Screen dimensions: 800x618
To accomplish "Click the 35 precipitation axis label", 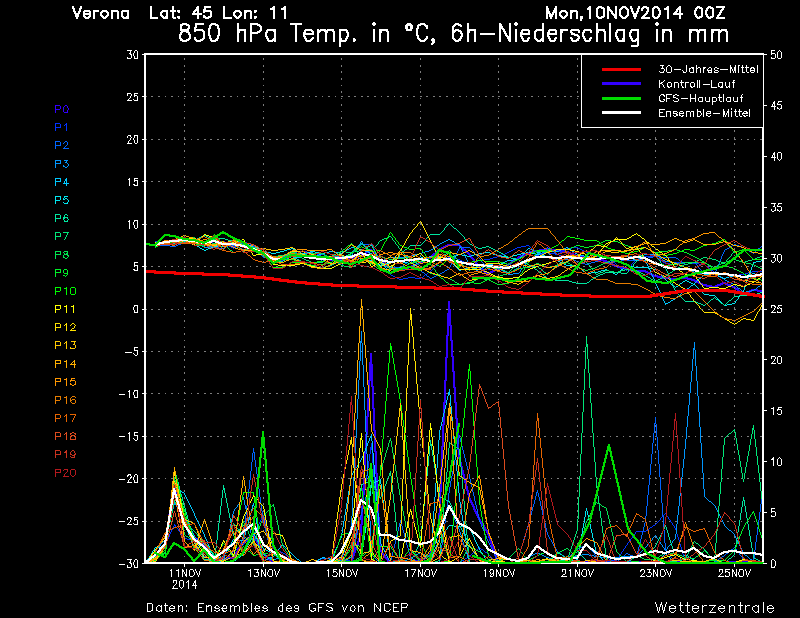I will click(776, 208).
